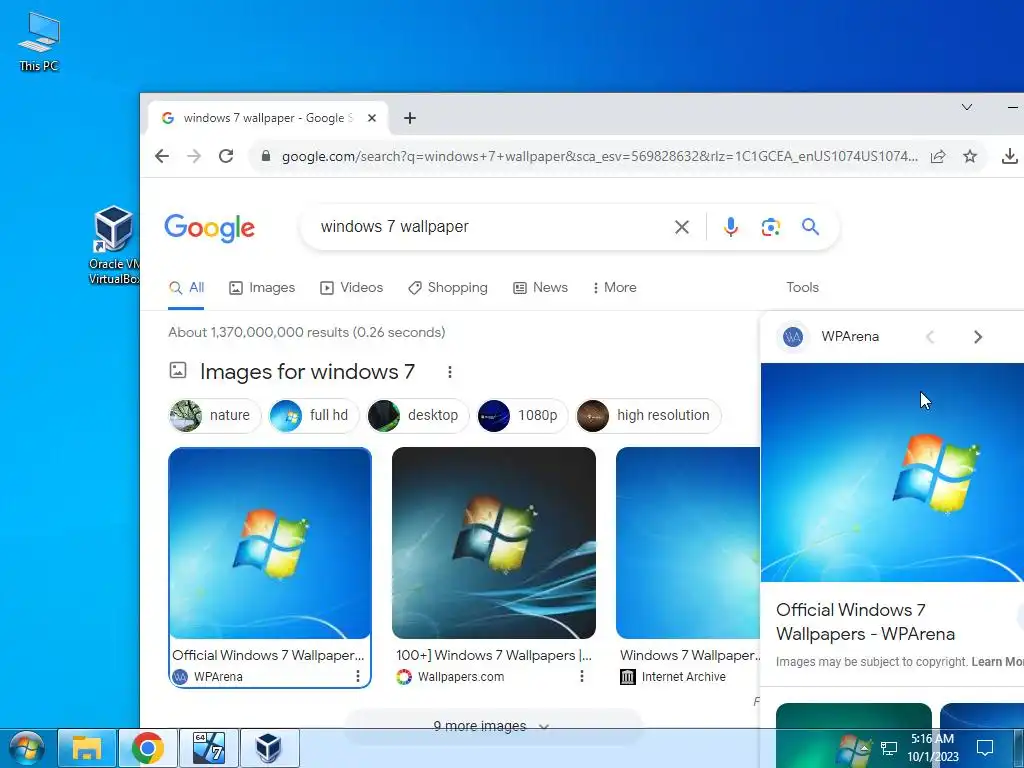Filter images by nature chip
This screenshot has height=768, width=1024.
point(214,415)
